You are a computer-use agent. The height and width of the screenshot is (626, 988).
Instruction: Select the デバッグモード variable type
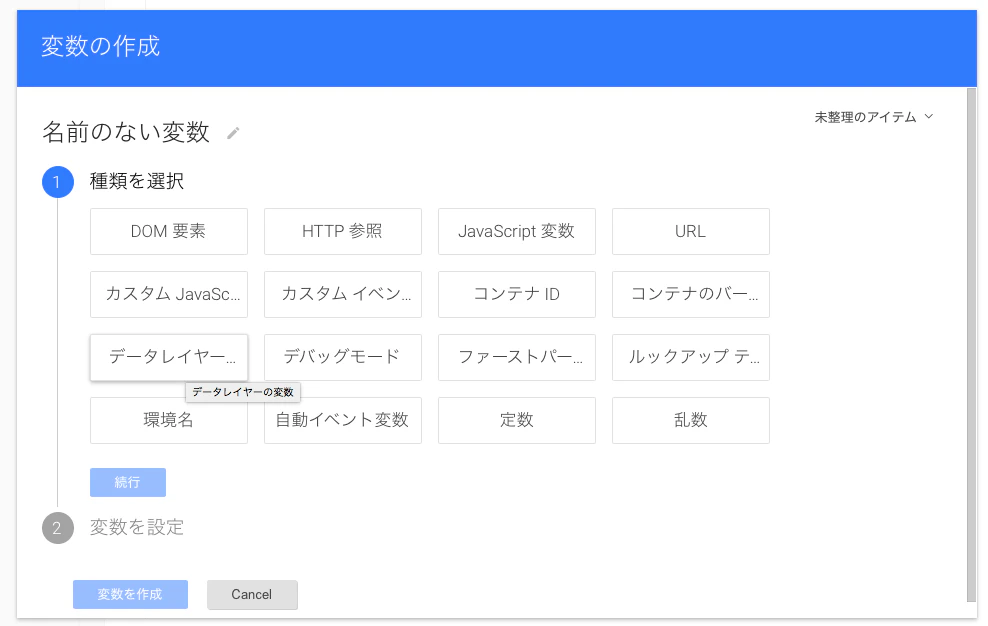343,357
